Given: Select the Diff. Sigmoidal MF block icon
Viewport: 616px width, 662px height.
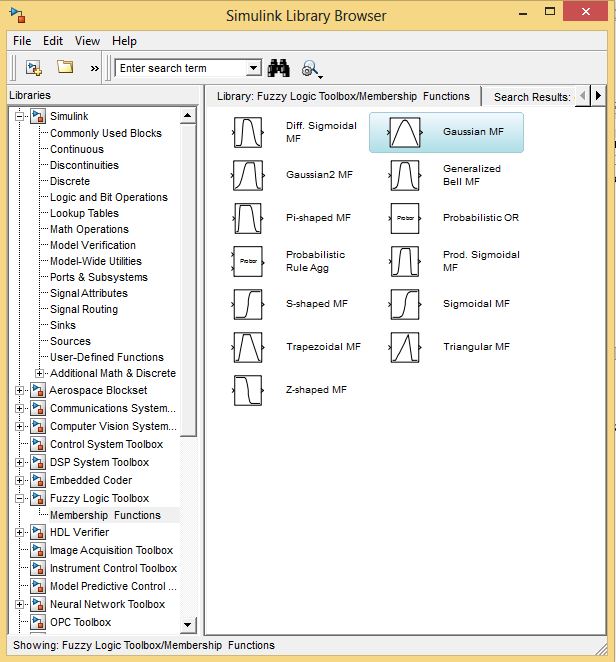Looking at the screenshot, I should (248, 132).
